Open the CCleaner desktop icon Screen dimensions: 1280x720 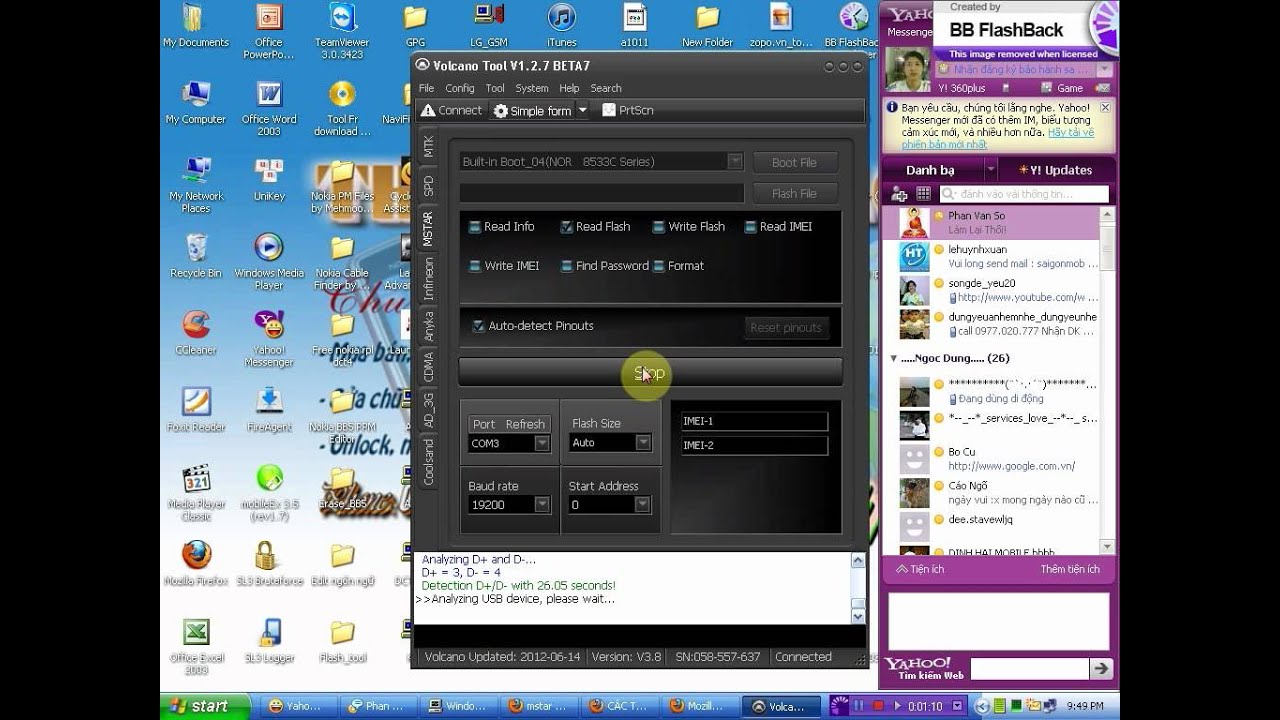pos(196,333)
